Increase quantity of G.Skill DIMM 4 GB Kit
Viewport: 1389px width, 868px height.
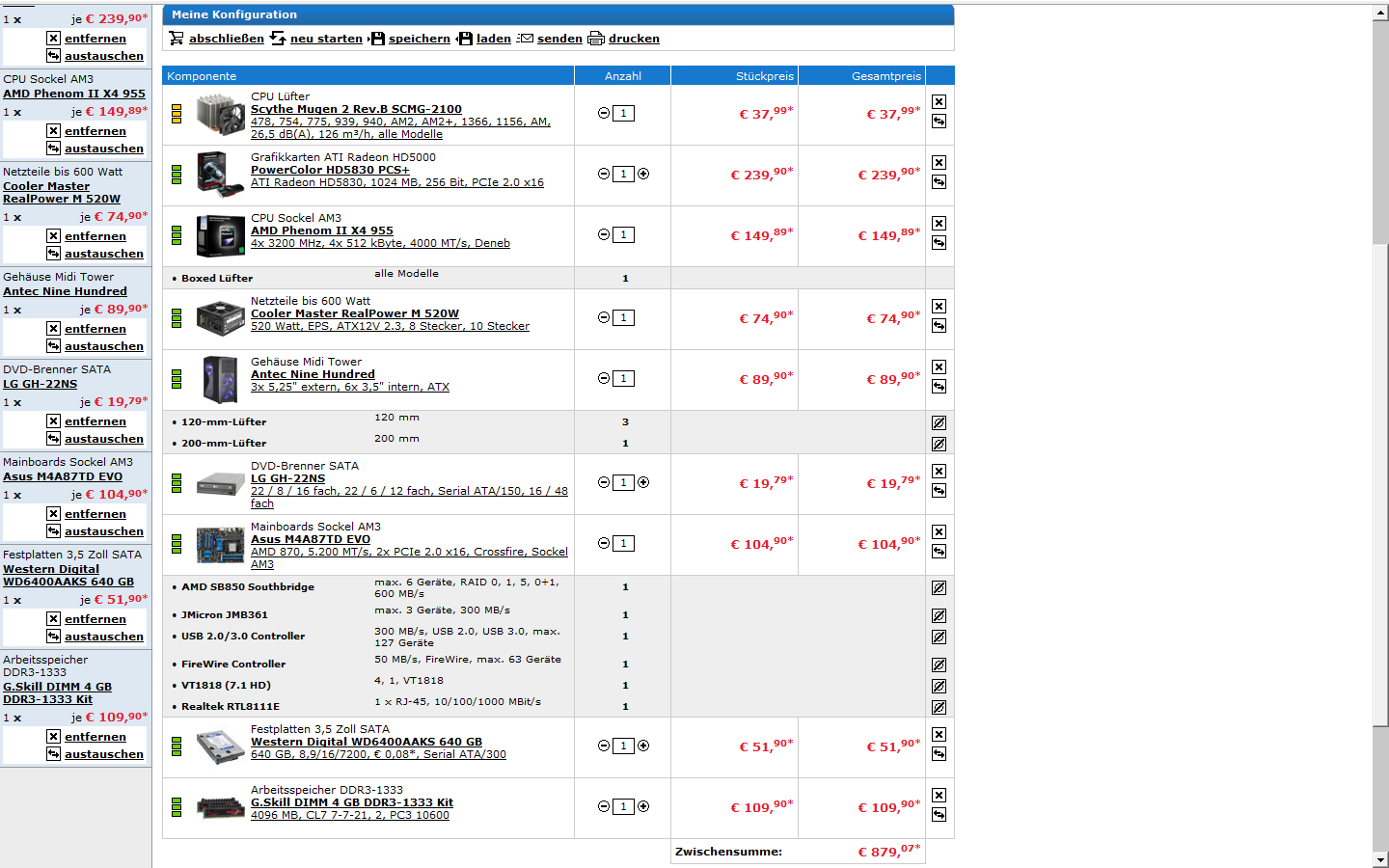click(x=643, y=807)
